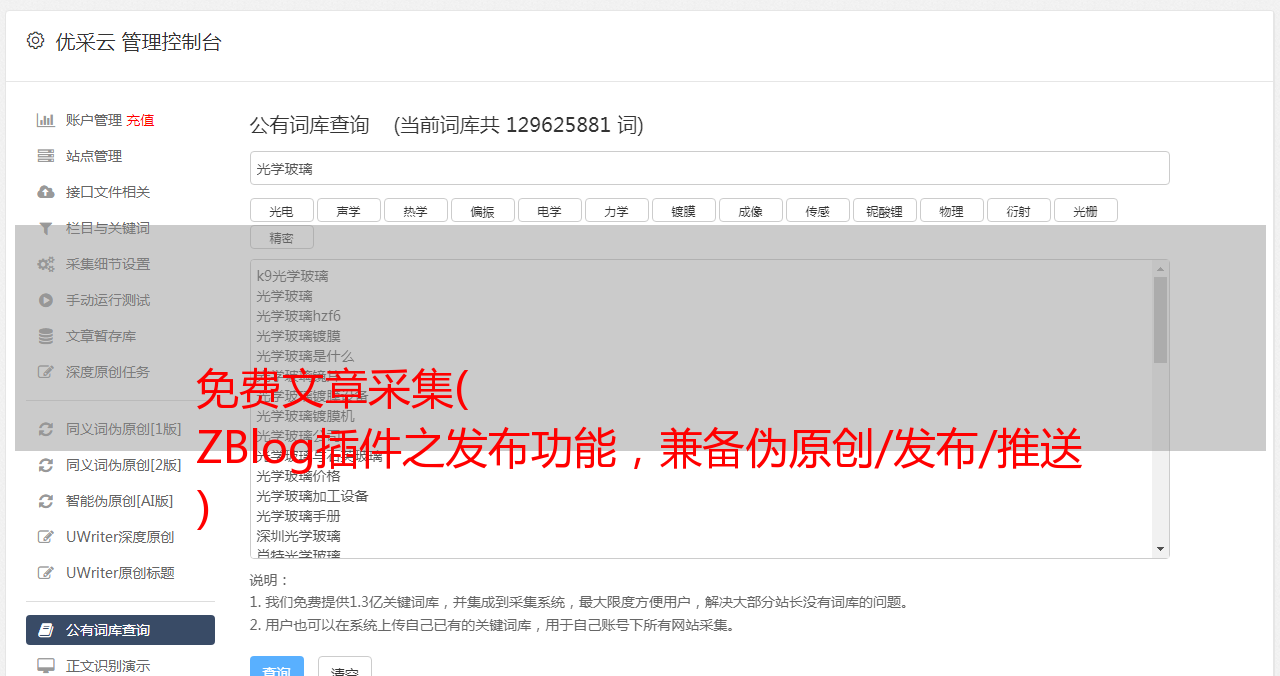Image resolution: width=1280 pixels, height=676 pixels.
Task: Click the 清空 button
Action: 345,667
